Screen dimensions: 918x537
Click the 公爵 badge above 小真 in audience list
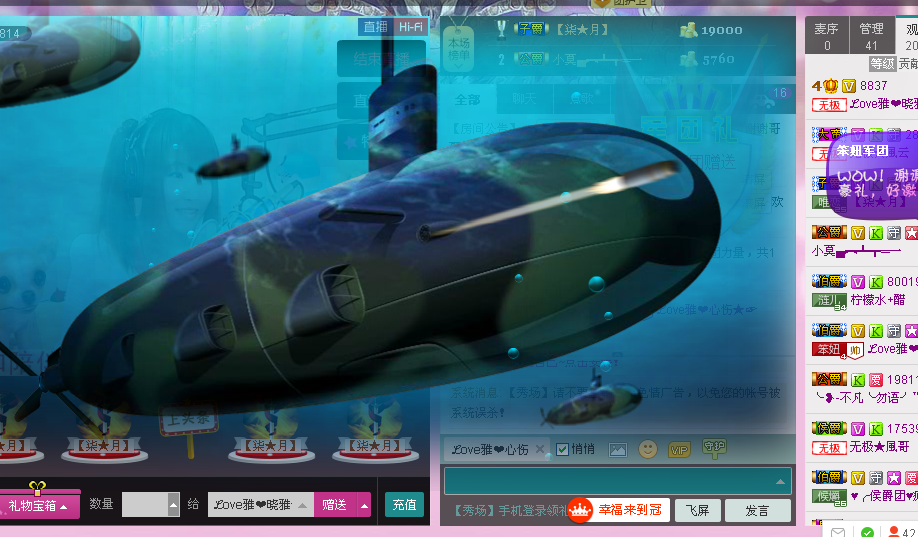[x=829, y=232]
